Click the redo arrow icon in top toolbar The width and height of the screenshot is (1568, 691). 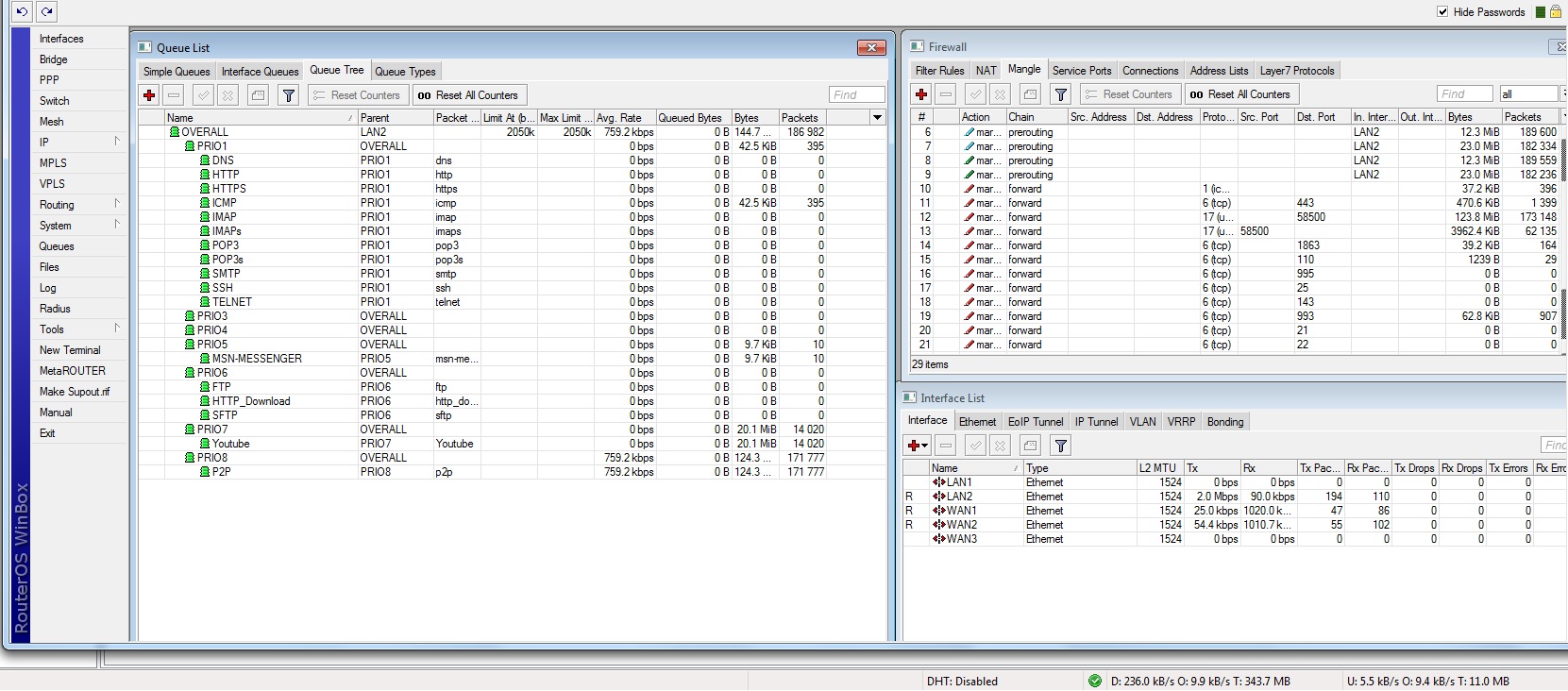click(46, 11)
